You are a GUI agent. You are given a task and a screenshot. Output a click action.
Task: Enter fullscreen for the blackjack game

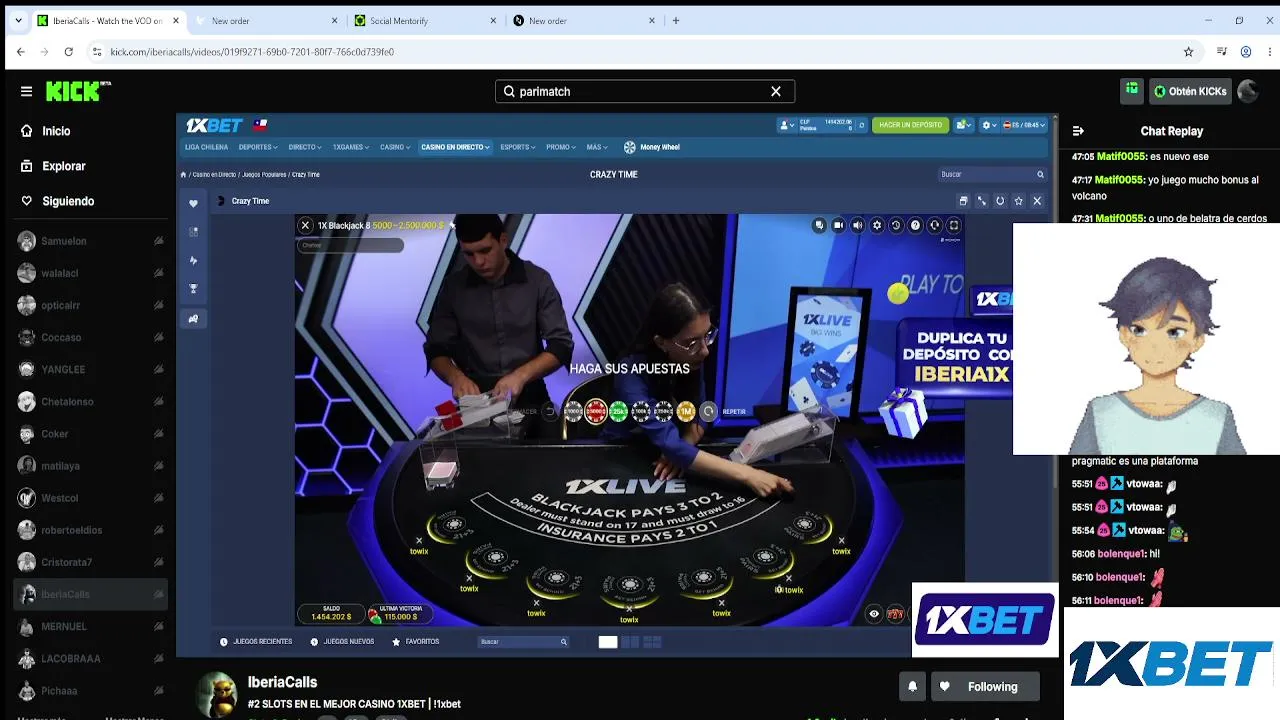[954, 226]
